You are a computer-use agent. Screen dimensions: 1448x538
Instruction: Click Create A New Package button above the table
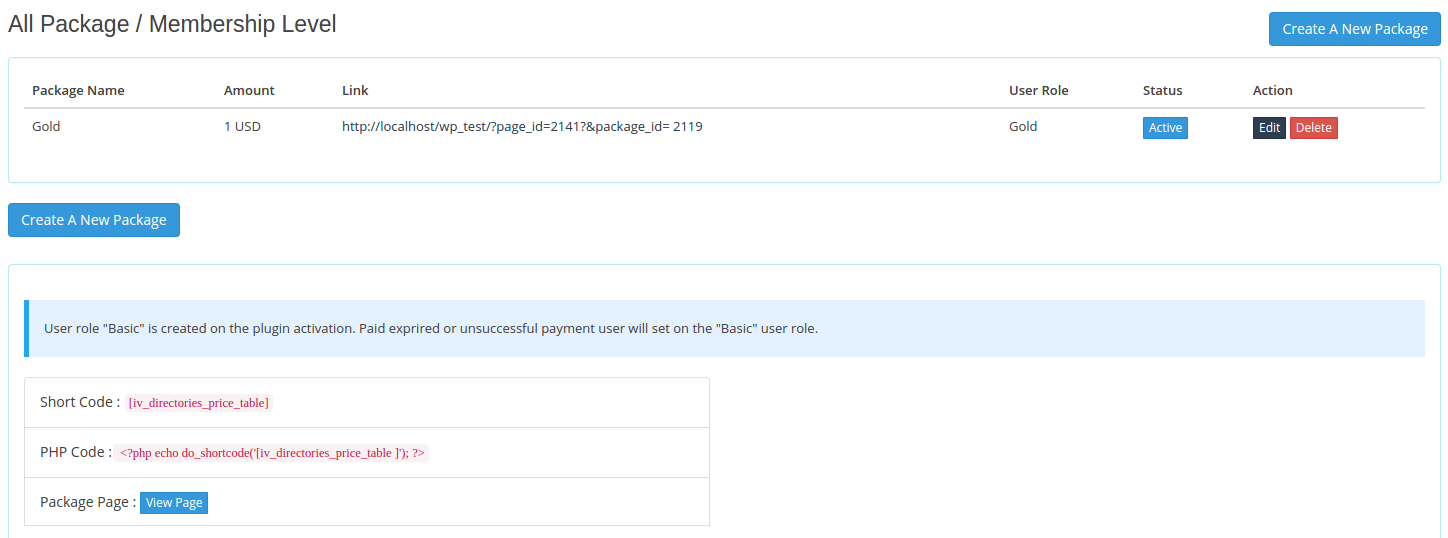tap(1354, 29)
